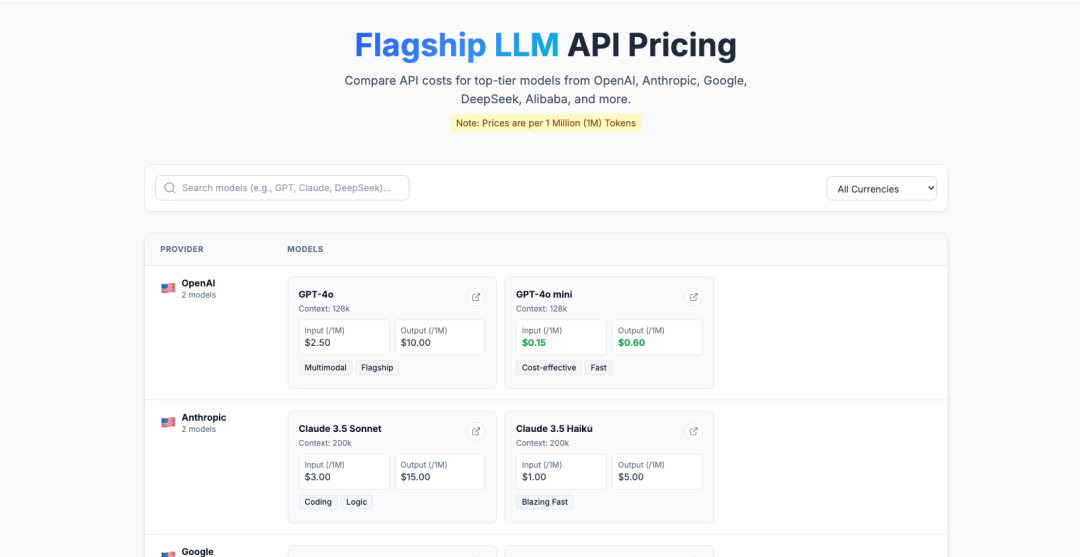Image resolution: width=1080 pixels, height=557 pixels.
Task: Click the Google provider name
Action: 198,551
